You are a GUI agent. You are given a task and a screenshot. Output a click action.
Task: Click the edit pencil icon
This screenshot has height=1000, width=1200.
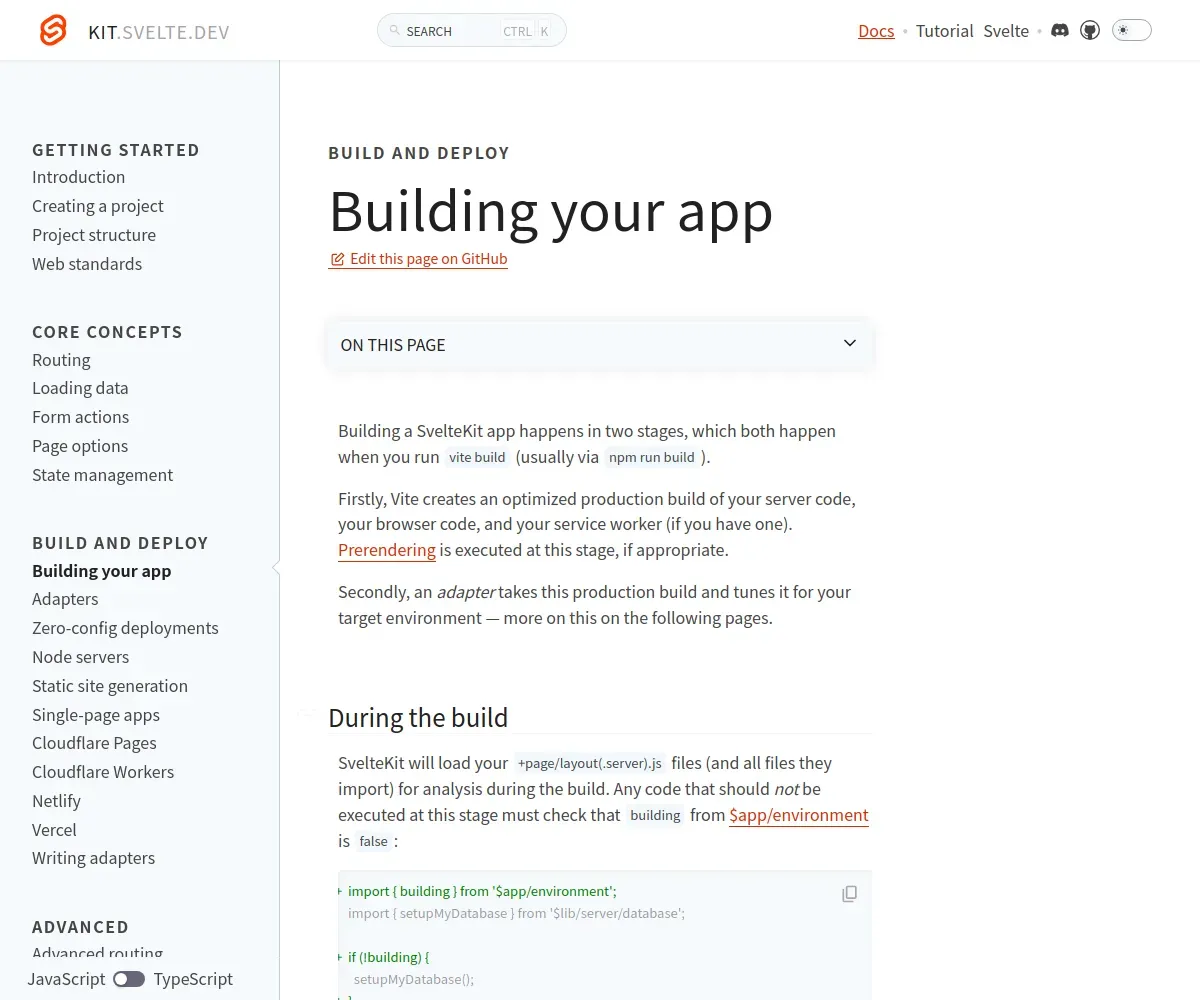click(337, 259)
